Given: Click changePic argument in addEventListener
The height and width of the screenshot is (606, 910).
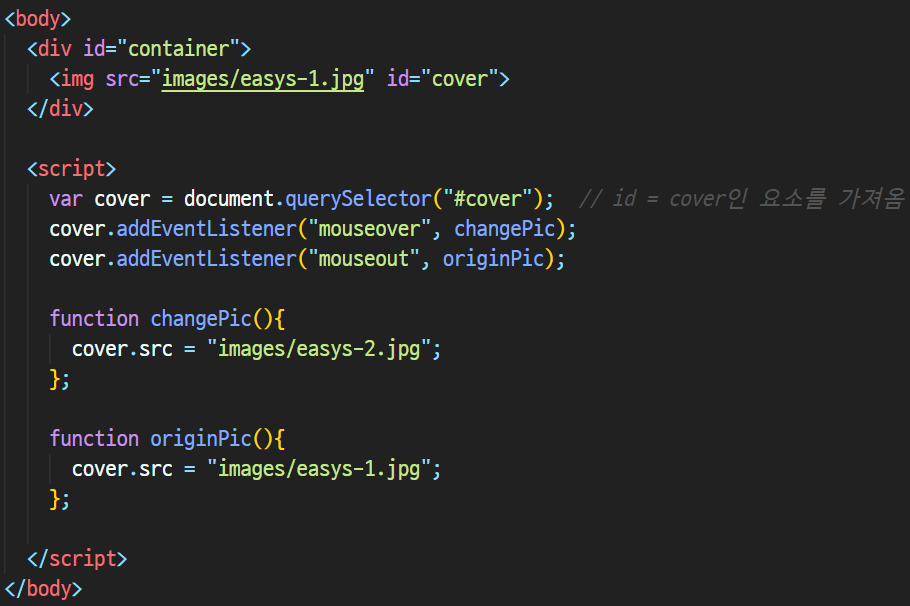Looking at the screenshot, I should coord(505,229).
